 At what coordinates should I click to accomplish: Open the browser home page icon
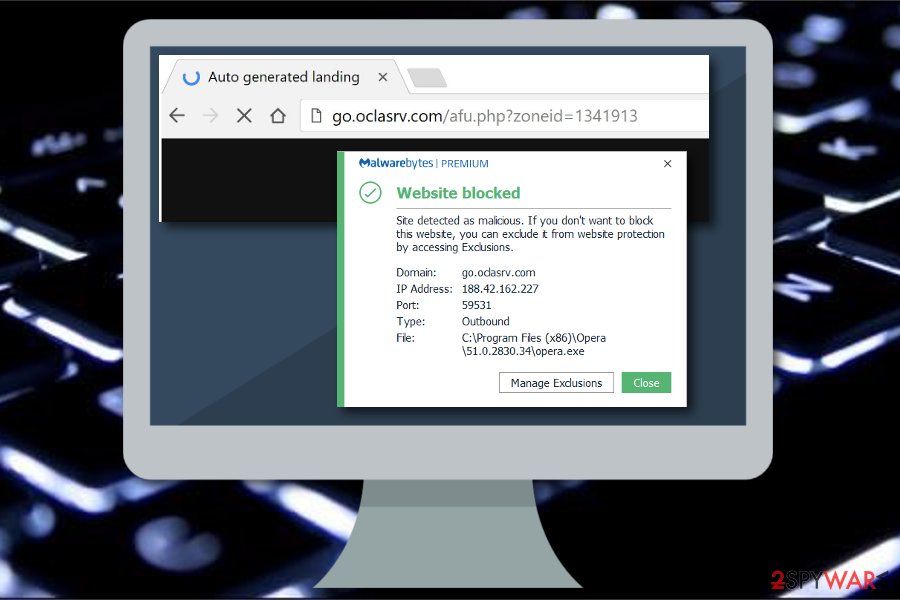278,115
